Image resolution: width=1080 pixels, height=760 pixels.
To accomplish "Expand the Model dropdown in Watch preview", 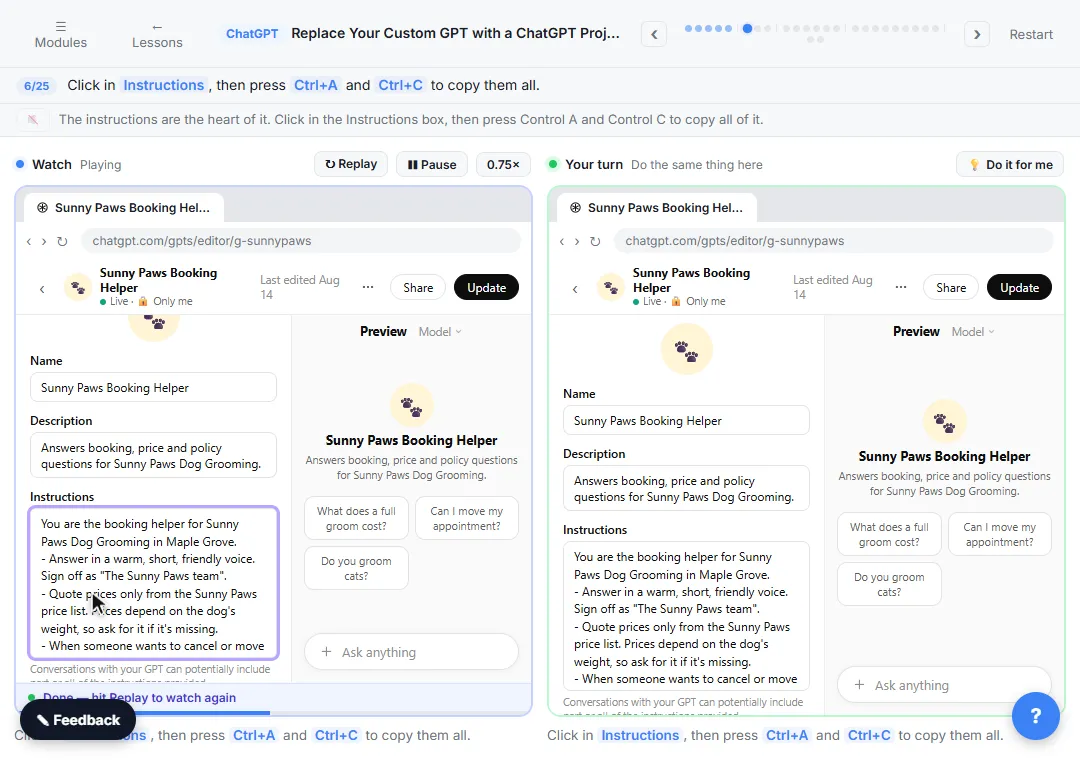I will (x=439, y=331).
